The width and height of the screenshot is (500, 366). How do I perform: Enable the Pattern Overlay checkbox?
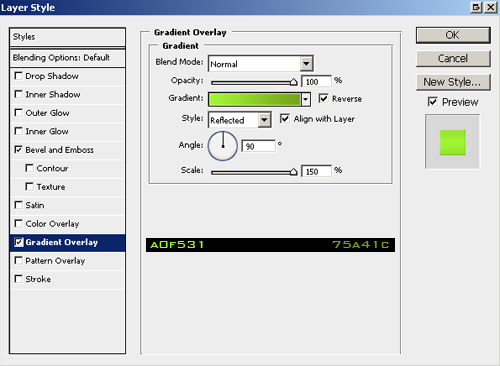(x=19, y=260)
